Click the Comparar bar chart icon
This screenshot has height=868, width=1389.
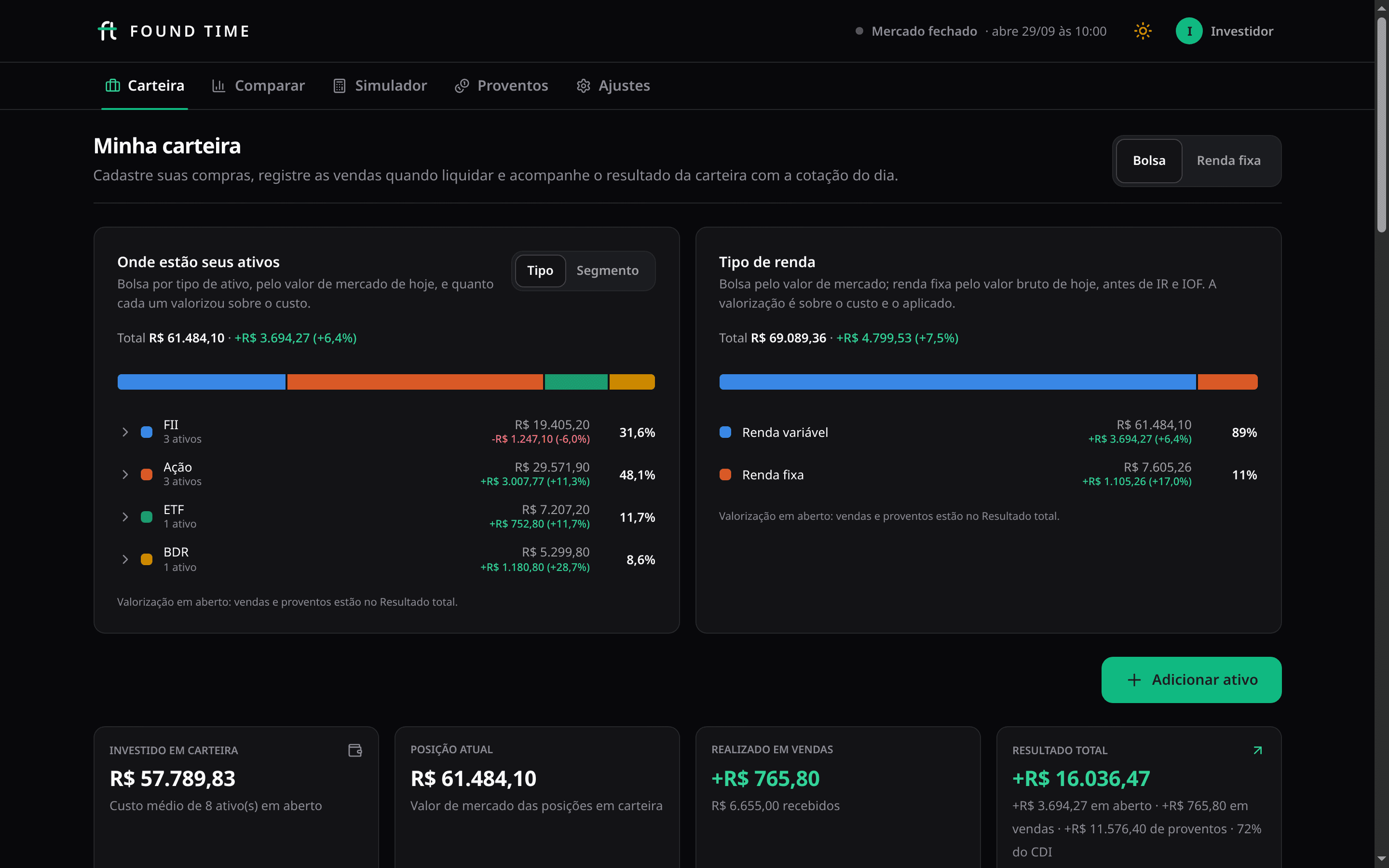[218, 85]
